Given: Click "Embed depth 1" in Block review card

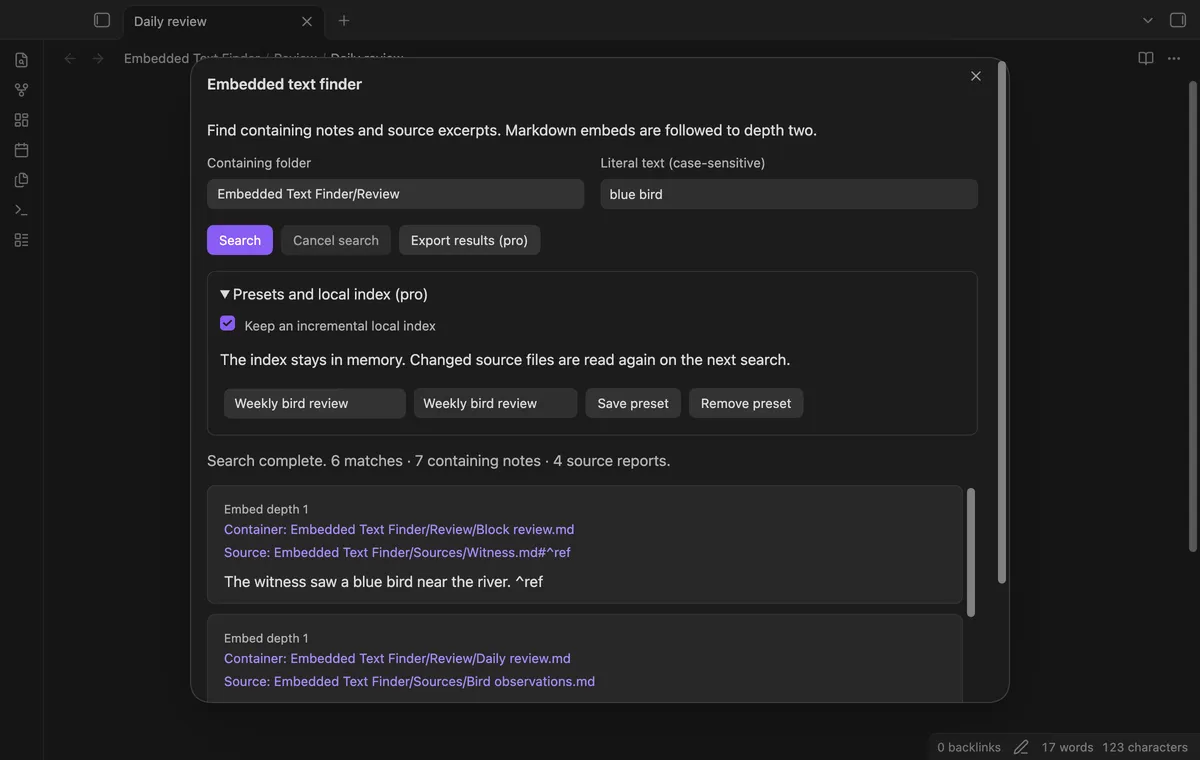Looking at the screenshot, I should point(266,509).
